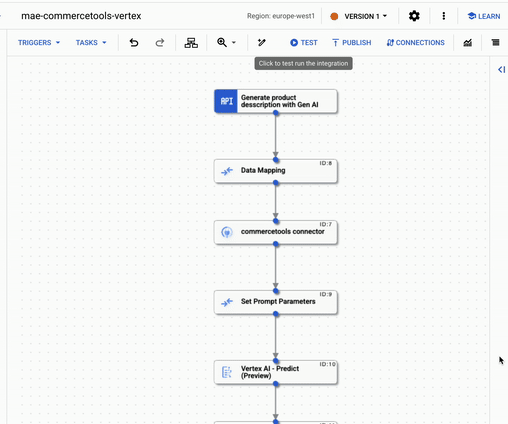Click the commercetools connector icon

(x=227, y=232)
